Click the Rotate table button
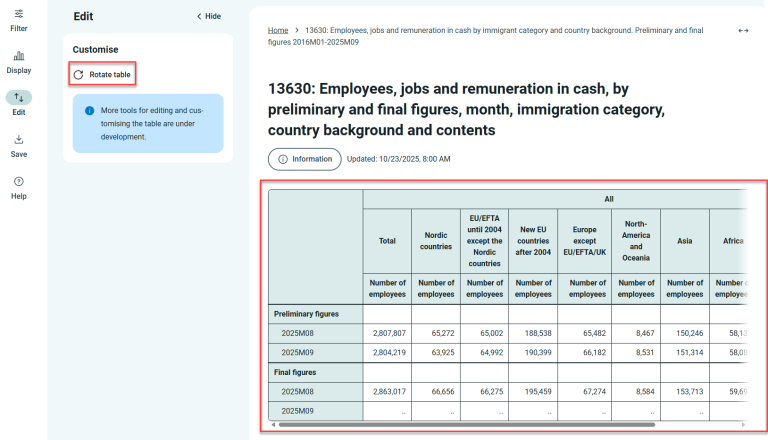768x440 pixels. 102,75
